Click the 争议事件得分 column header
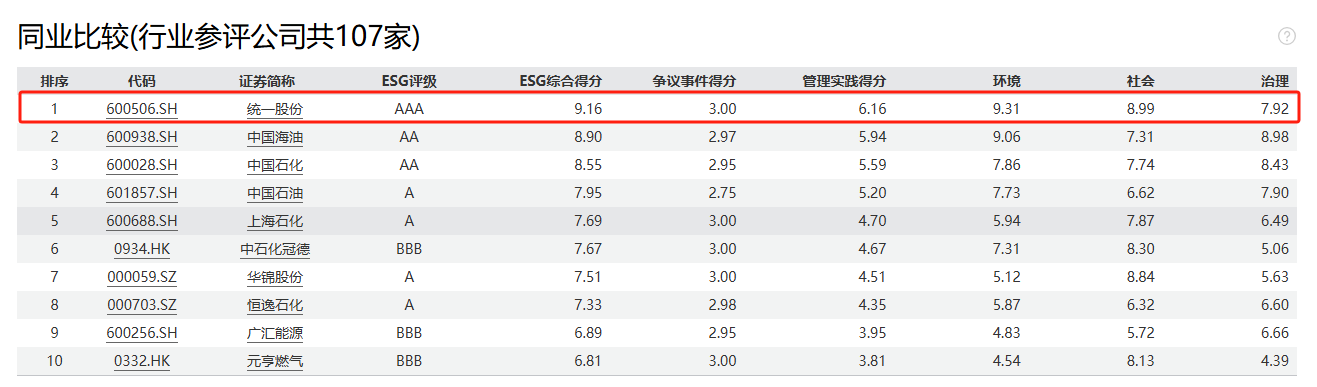Viewport: 1317px width, 387px height. (x=695, y=81)
